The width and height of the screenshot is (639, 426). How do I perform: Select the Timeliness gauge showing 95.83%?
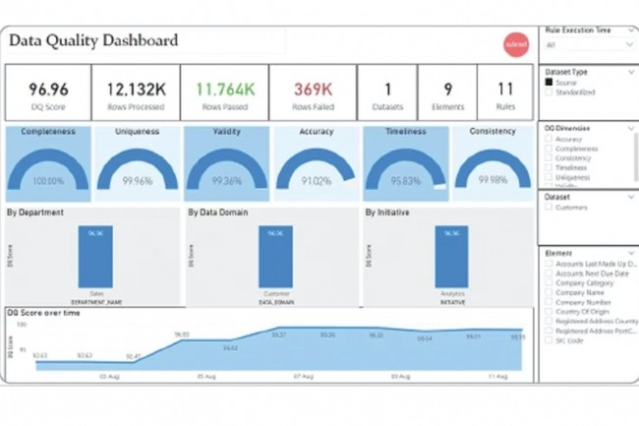click(x=406, y=164)
